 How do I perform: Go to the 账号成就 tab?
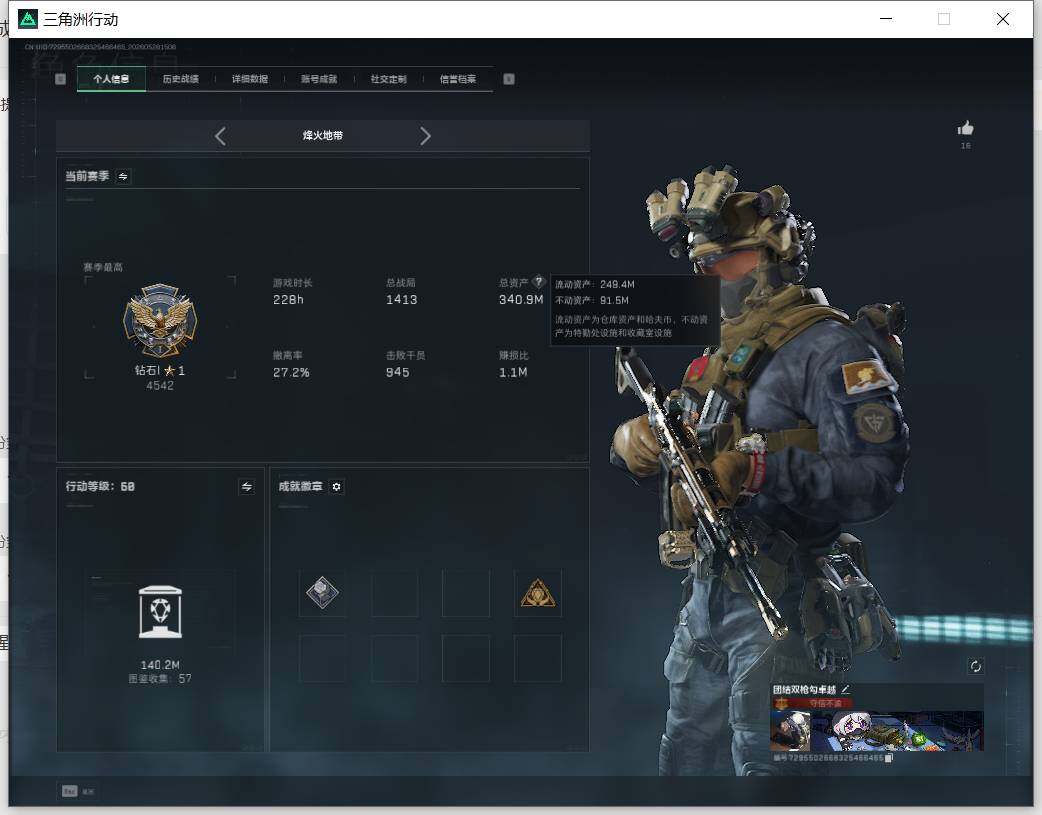point(319,79)
